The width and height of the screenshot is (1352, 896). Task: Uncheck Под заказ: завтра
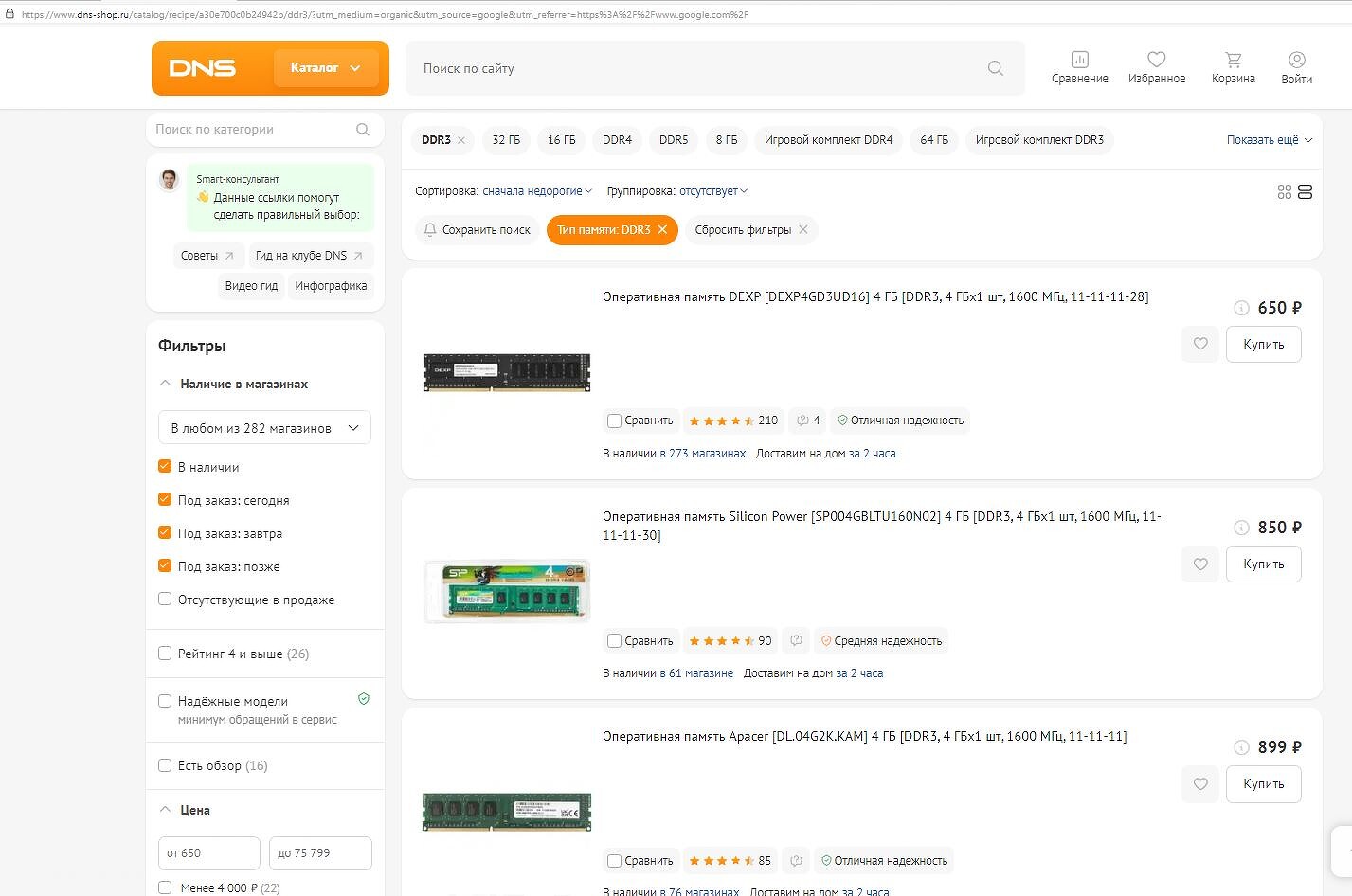click(165, 533)
